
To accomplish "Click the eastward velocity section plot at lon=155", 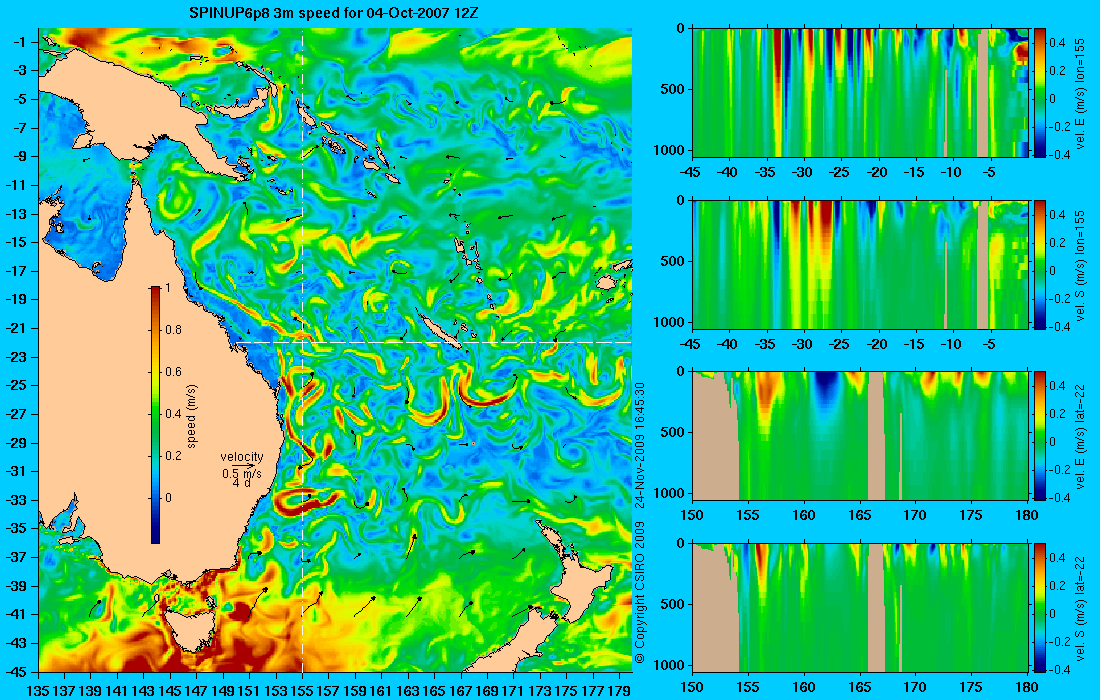I will coord(861,93).
